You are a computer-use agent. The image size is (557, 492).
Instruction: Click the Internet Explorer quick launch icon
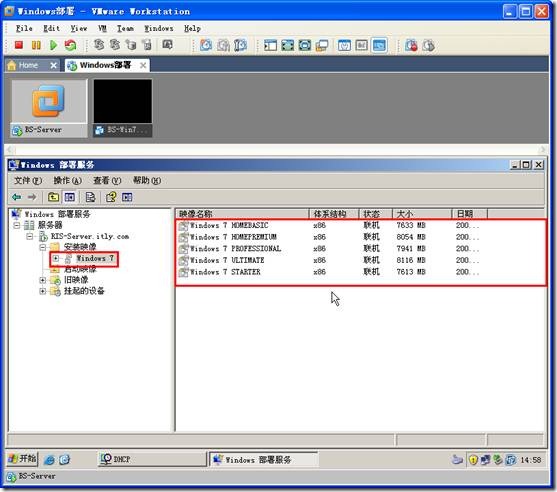[x=49, y=460]
